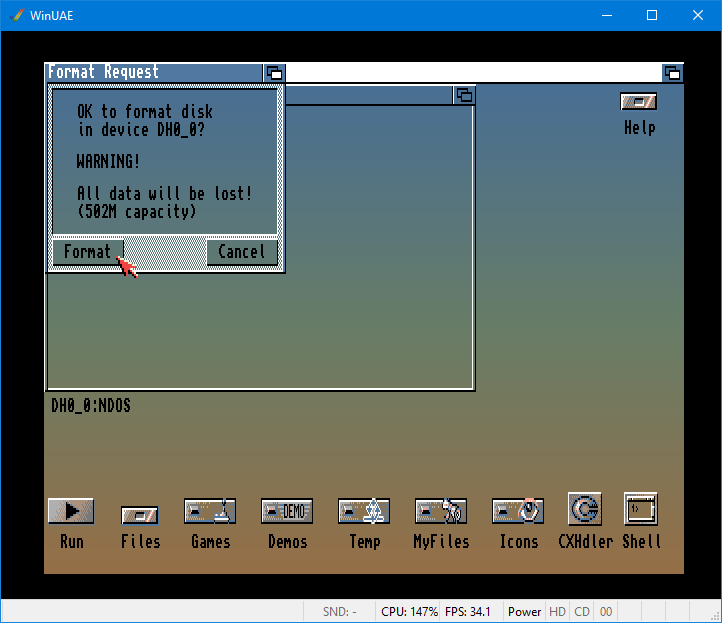The width and height of the screenshot is (722, 623).
Task: Confirm with the Format button
Action: [88, 252]
